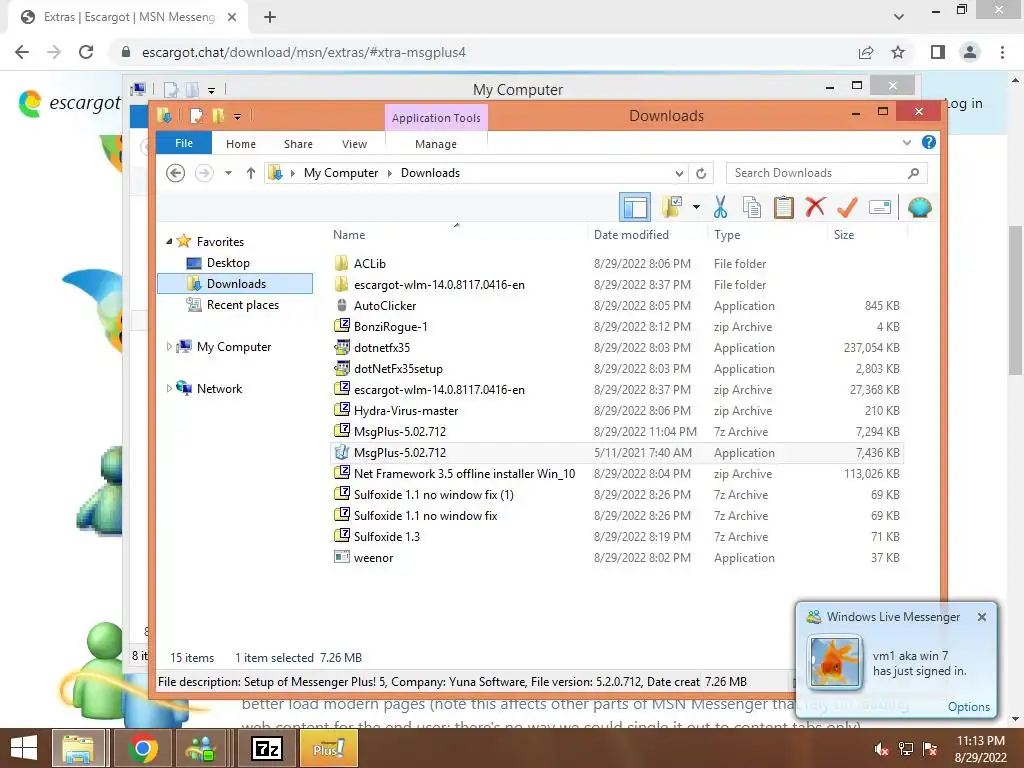Bookmark page with Chrome star icon

898,52
